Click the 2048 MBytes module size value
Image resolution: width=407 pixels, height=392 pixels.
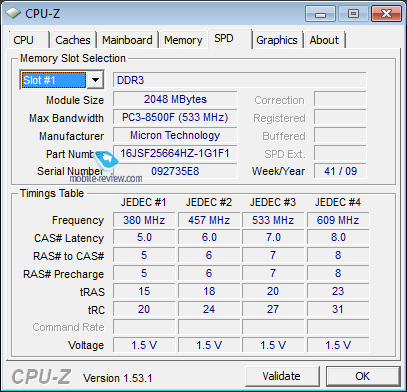(175, 99)
